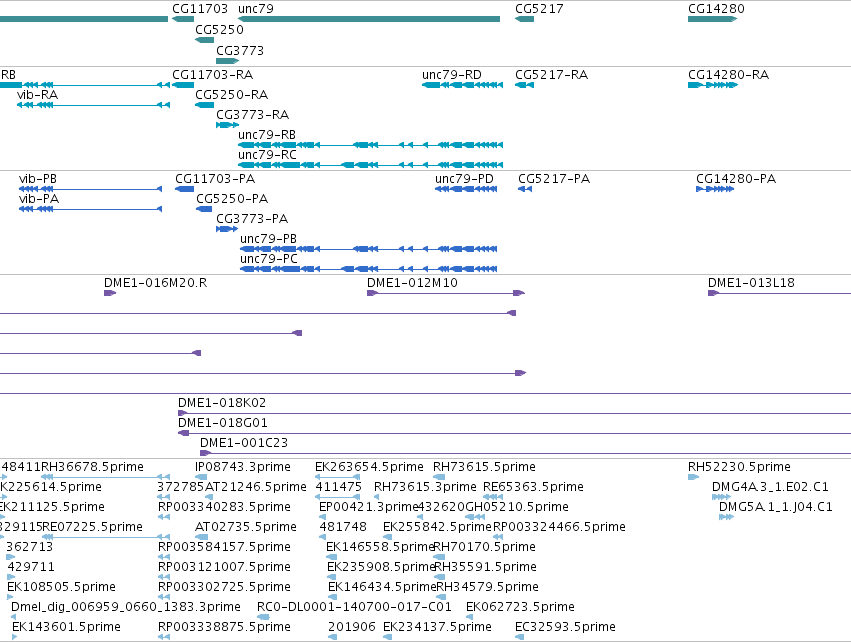Select BAC clone DME1-018K02
The image size is (851, 642).
[515, 413]
